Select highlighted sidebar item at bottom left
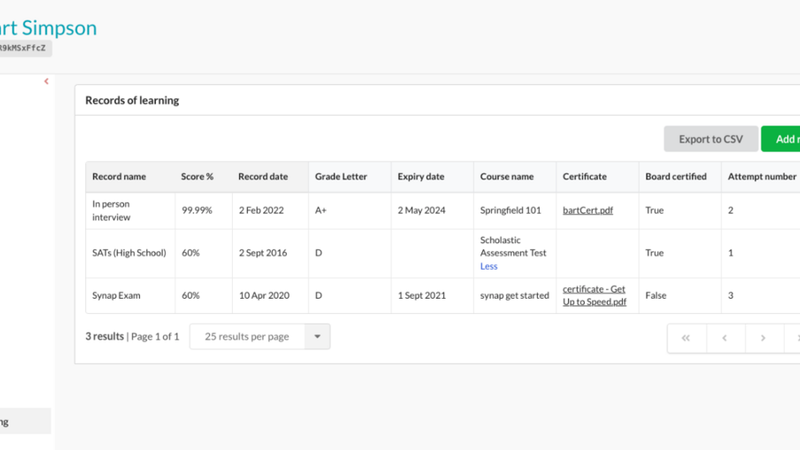800x450 pixels. tap(26, 421)
